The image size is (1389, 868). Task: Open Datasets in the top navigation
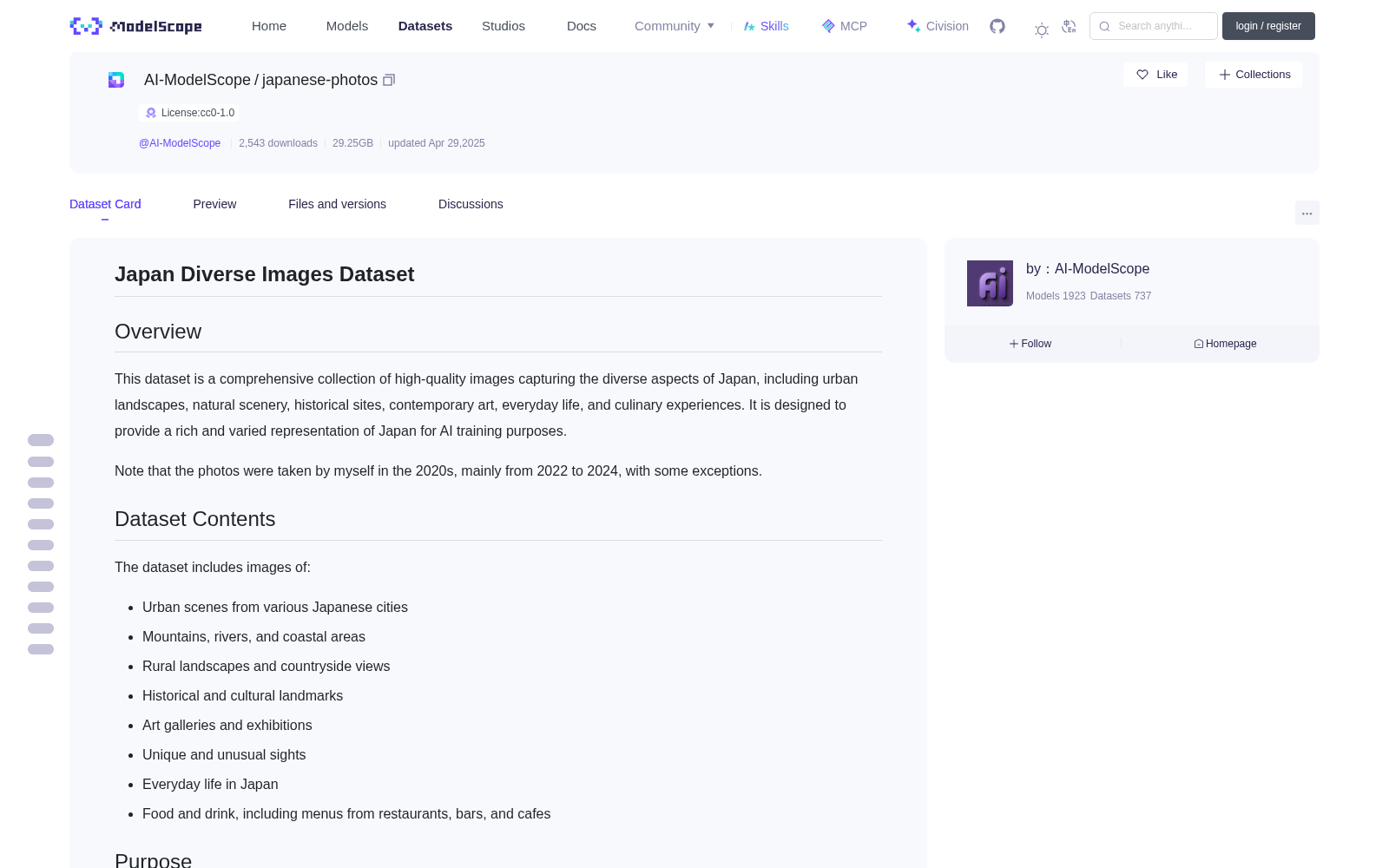point(425,26)
